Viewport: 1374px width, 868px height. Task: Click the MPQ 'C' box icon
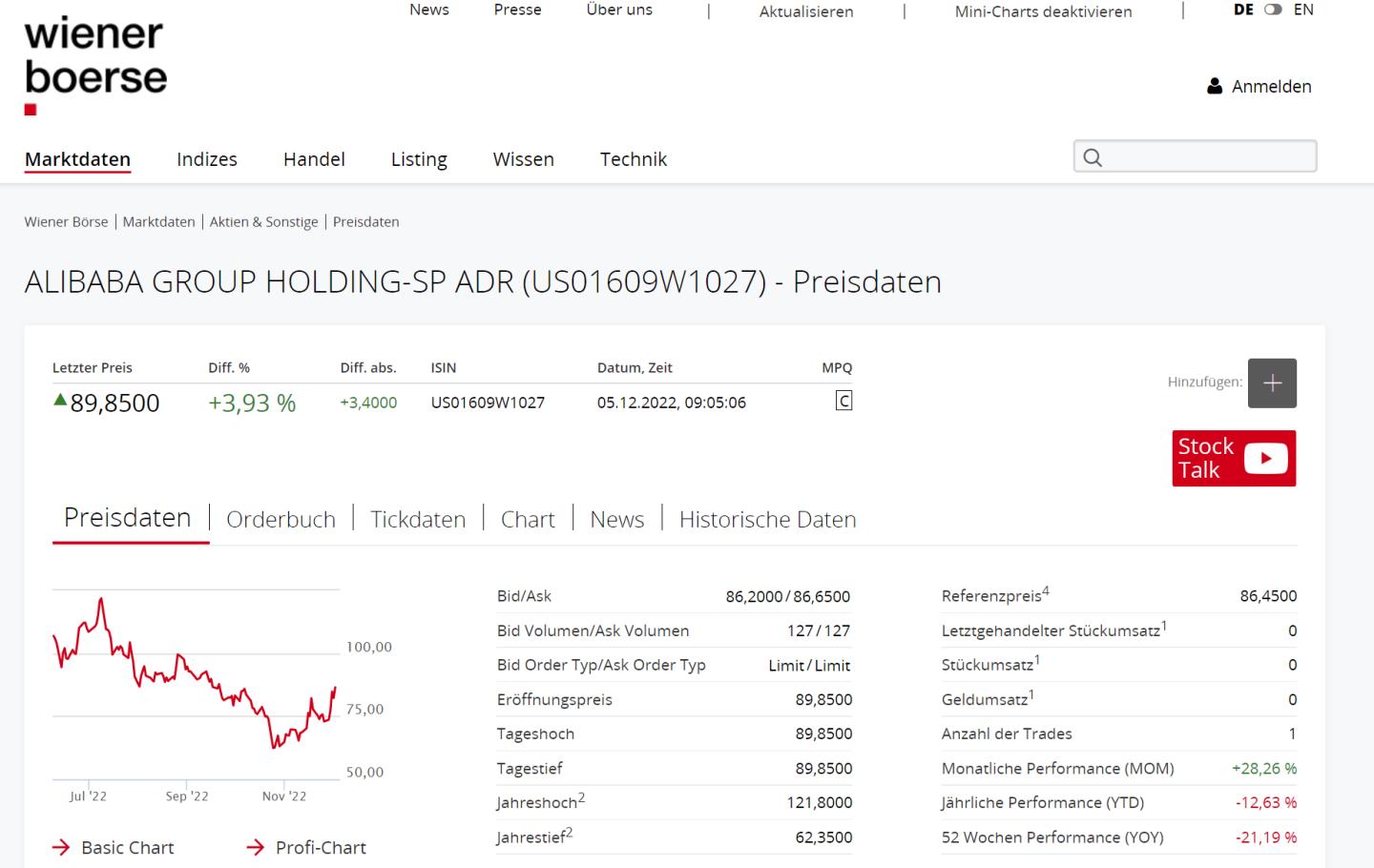coord(843,402)
